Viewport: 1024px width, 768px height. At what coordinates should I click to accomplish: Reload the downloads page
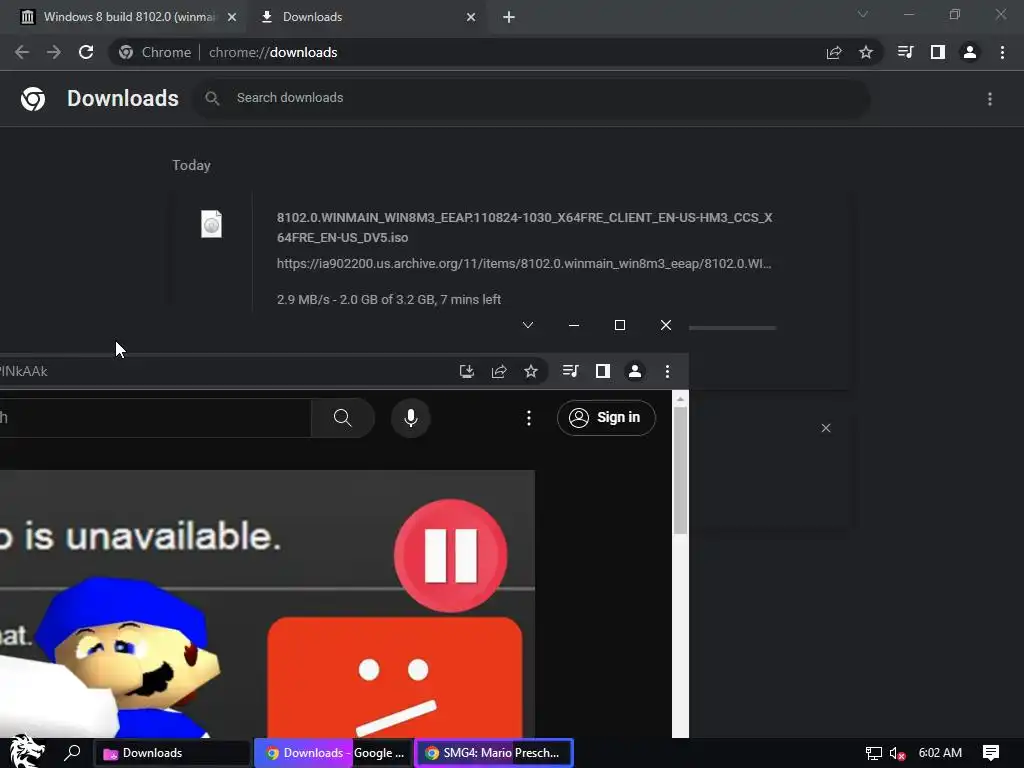click(86, 52)
